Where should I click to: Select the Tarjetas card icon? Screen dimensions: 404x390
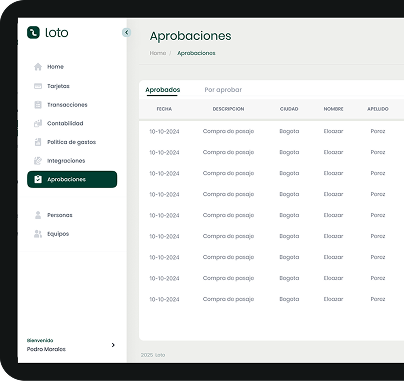coord(38,86)
